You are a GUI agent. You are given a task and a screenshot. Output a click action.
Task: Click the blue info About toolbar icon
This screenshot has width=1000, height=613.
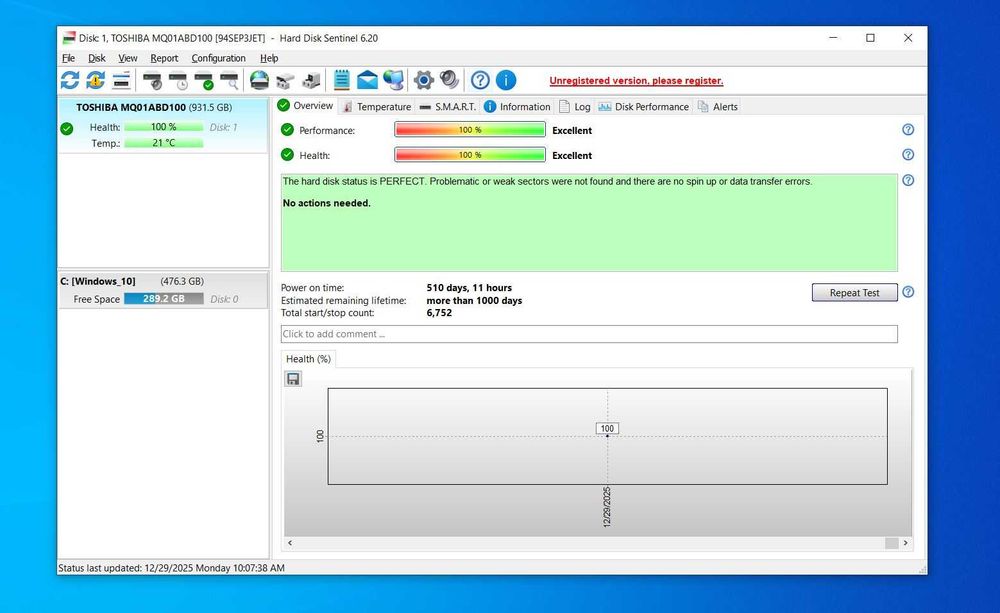[x=506, y=80]
